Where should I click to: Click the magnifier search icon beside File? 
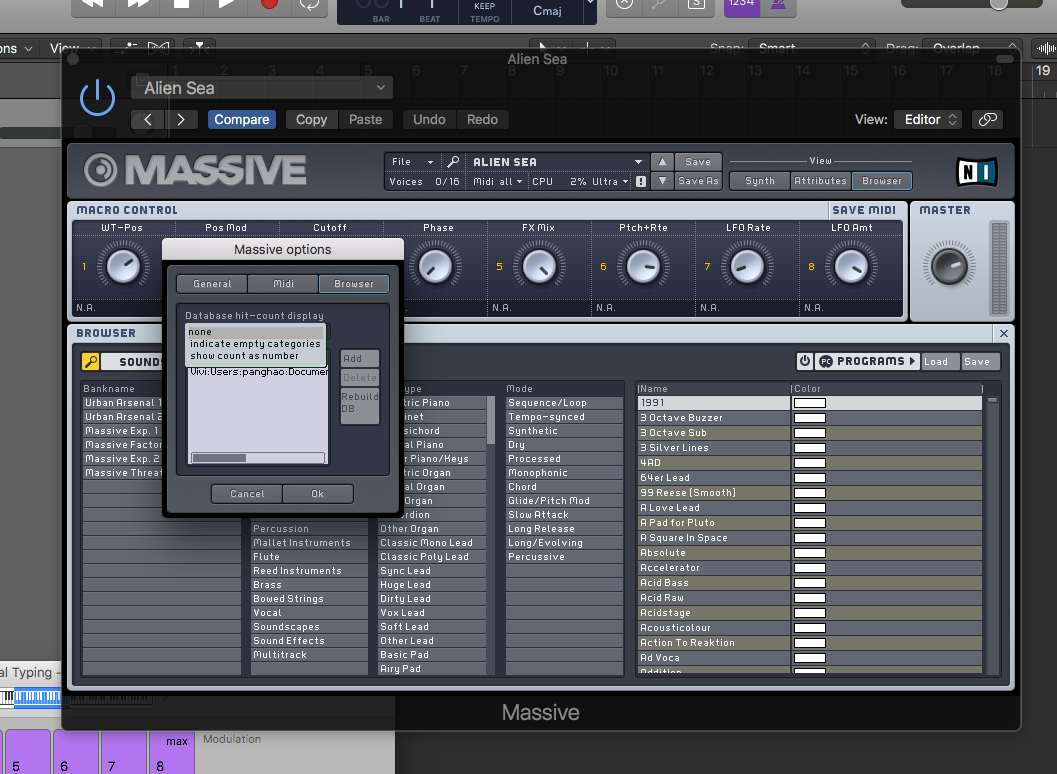453,162
